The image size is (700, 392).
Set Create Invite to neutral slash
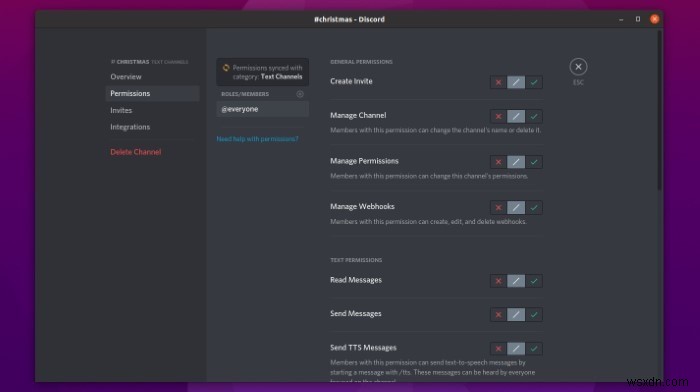(516, 82)
